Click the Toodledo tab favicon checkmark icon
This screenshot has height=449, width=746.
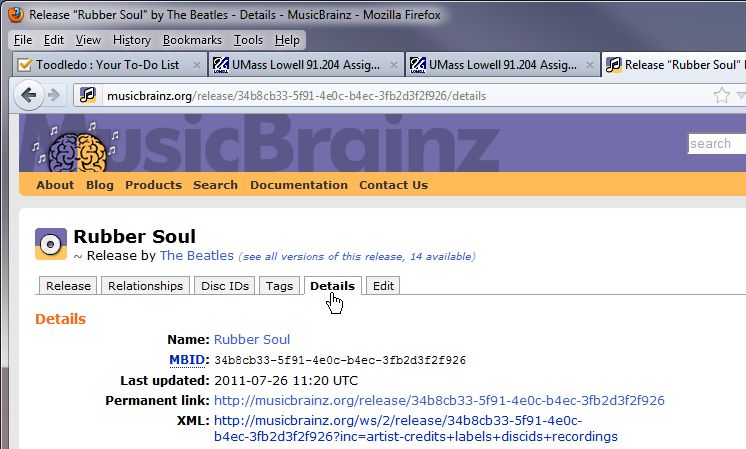pos(24,65)
